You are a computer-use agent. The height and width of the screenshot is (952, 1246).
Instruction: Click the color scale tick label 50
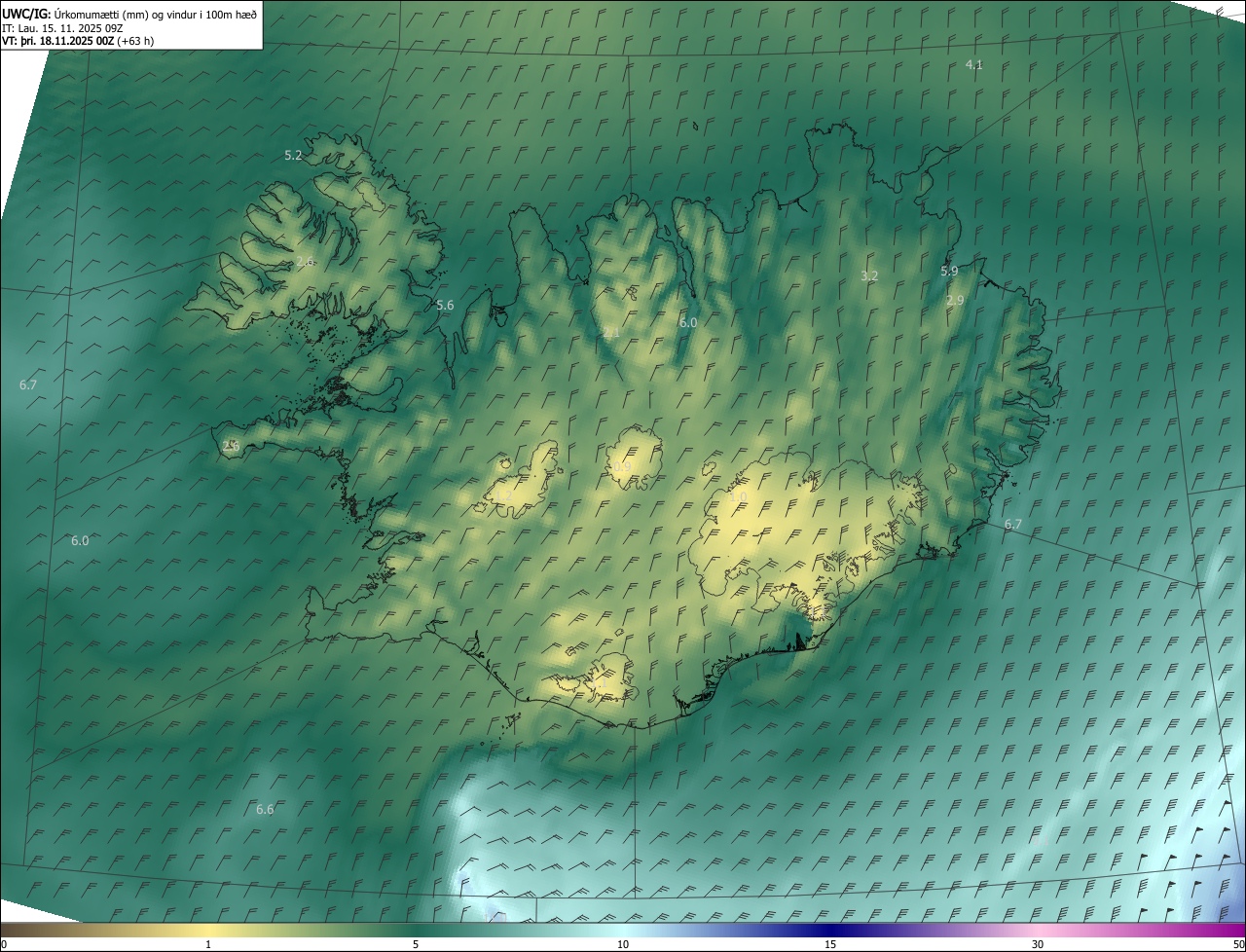point(1238,944)
